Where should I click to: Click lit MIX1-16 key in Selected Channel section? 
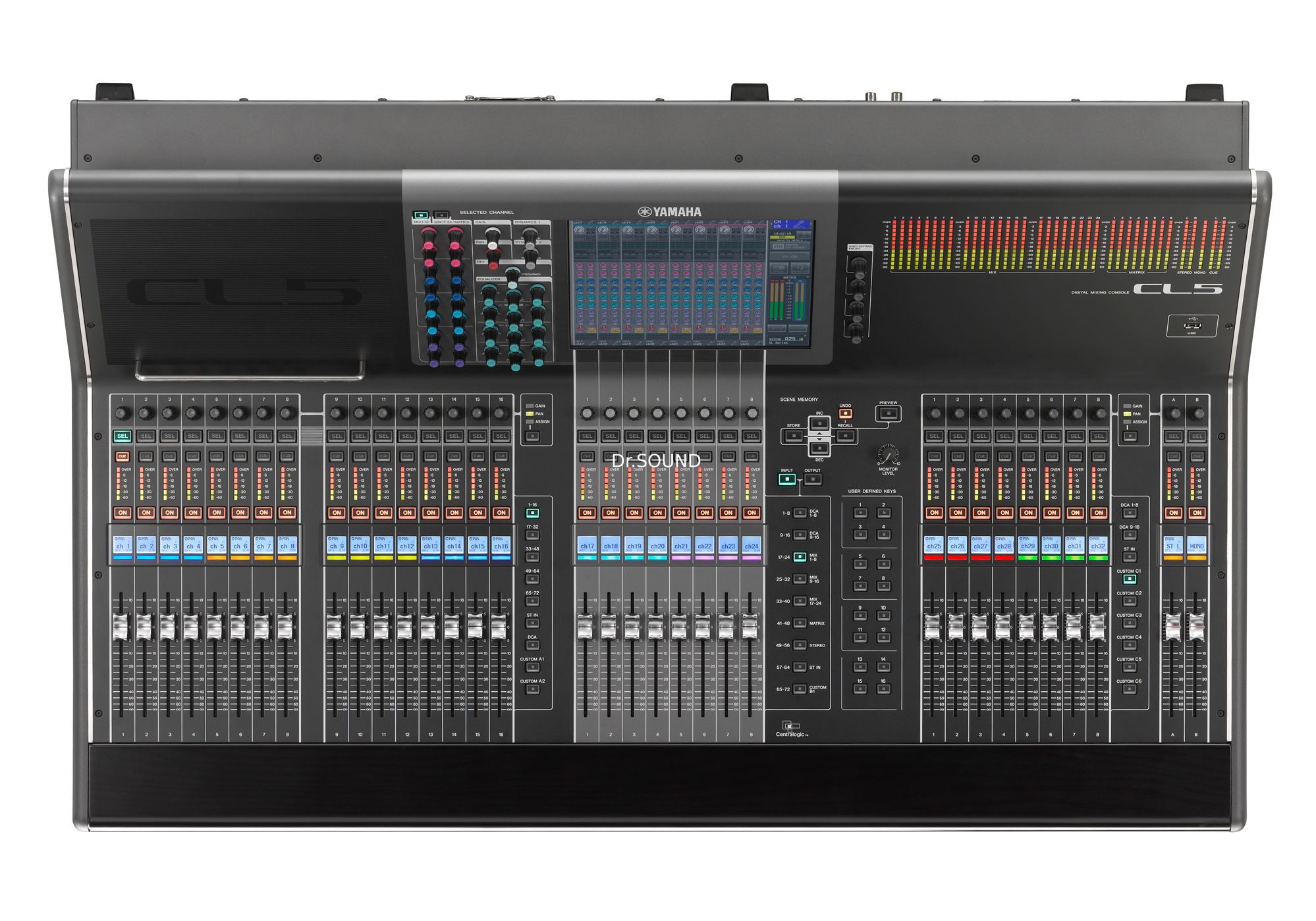click(x=421, y=215)
